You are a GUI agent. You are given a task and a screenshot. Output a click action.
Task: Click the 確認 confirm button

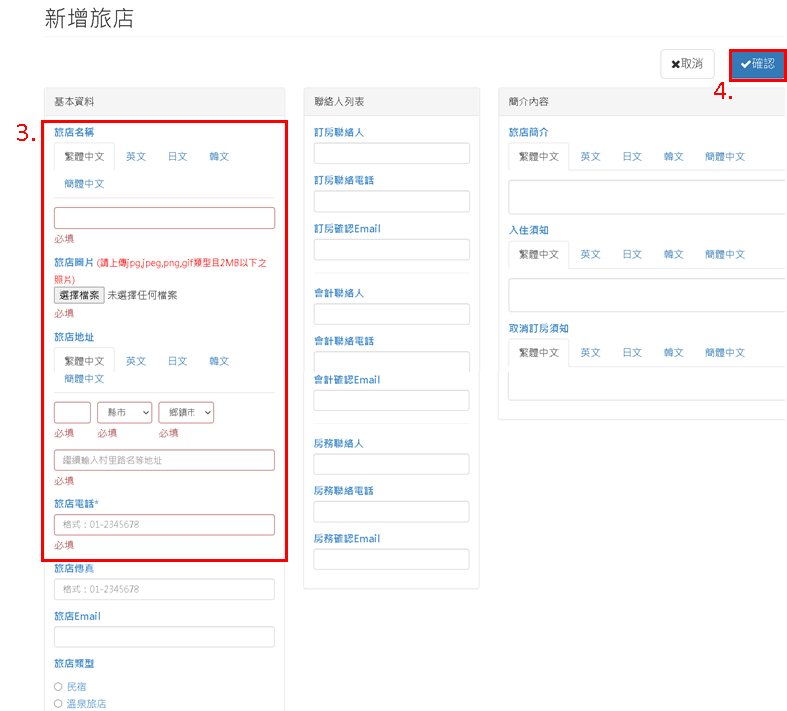(757, 64)
